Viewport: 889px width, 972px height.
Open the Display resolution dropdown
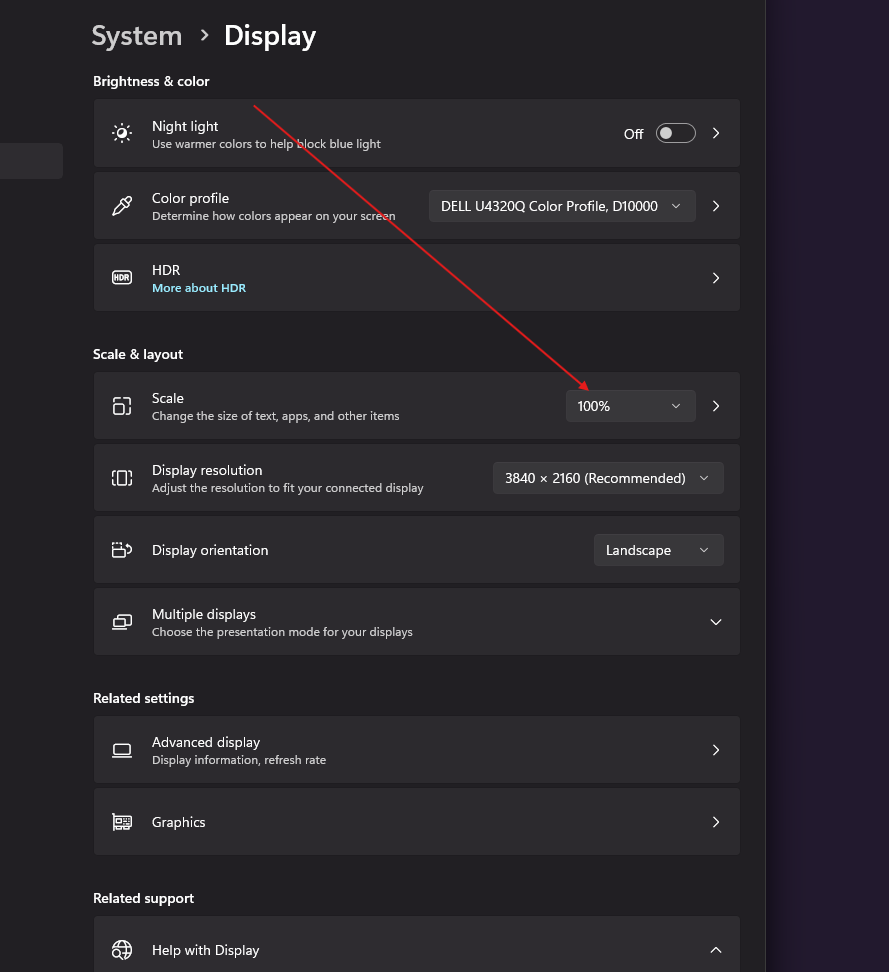[x=607, y=477]
